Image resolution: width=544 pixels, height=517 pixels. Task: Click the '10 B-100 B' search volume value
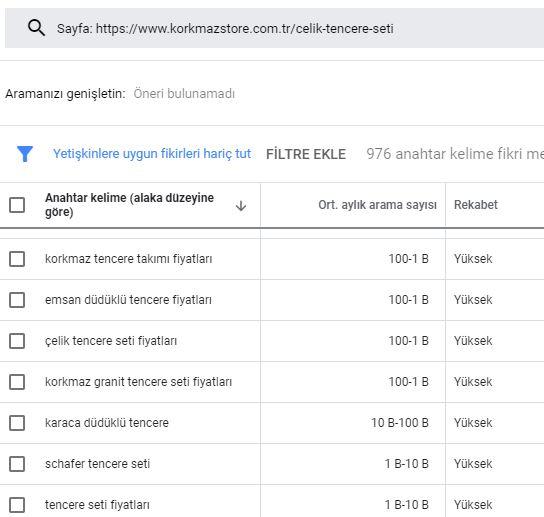400,423
